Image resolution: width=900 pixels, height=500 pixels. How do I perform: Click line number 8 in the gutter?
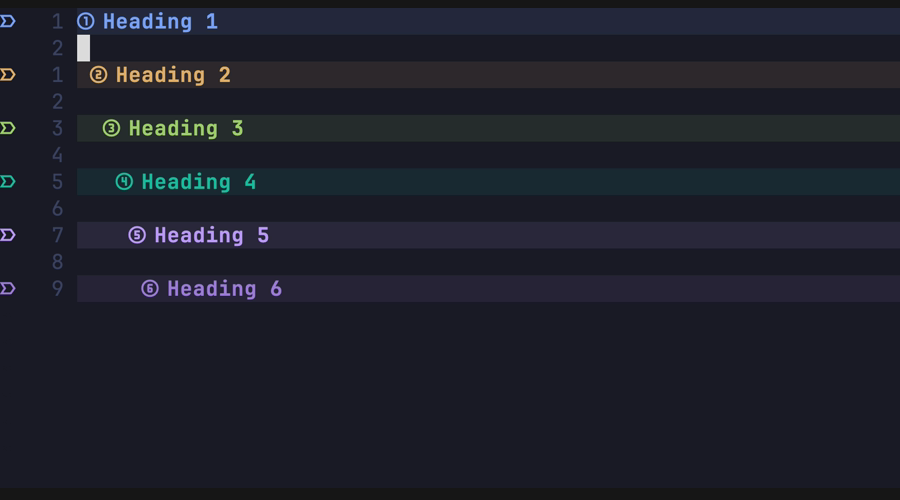coord(57,262)
